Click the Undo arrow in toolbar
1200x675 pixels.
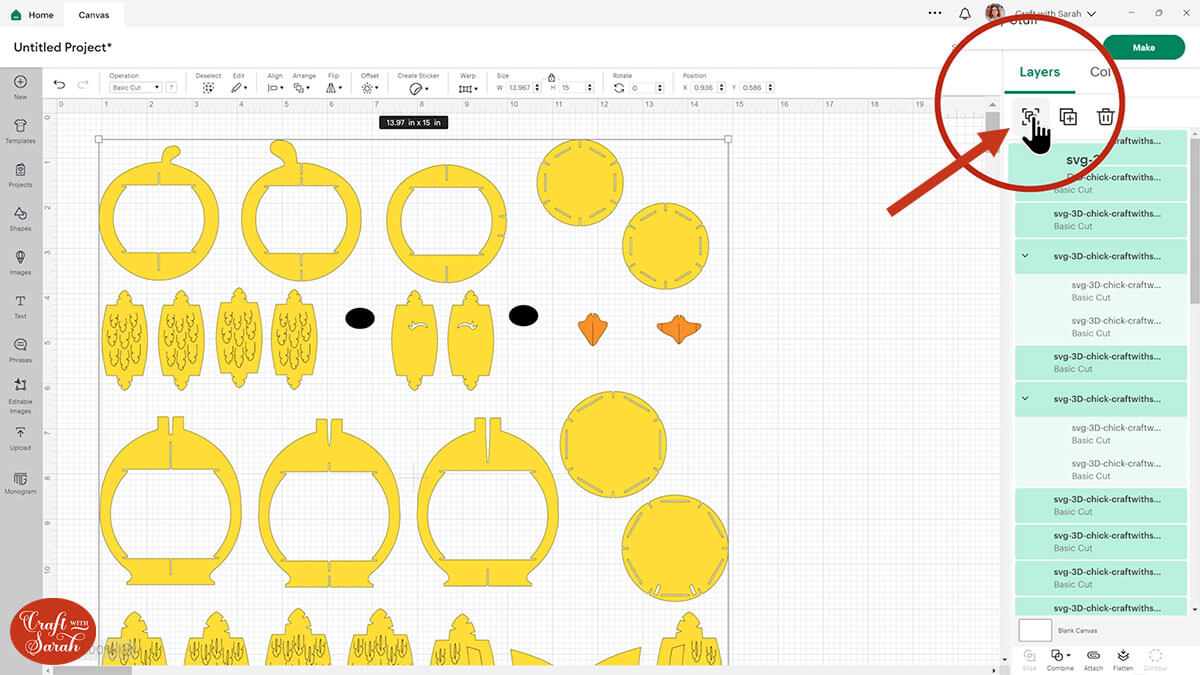point(60,86)
